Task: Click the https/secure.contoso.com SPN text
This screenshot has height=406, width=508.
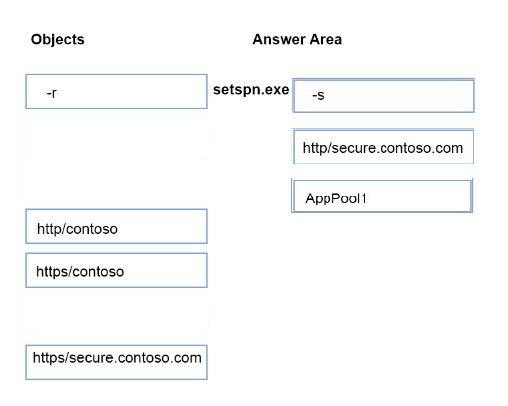Action: (117, 358)
